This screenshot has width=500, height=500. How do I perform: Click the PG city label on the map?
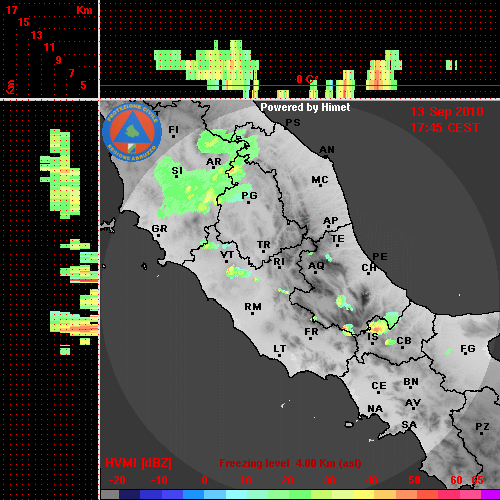click(x=249, y=195)
